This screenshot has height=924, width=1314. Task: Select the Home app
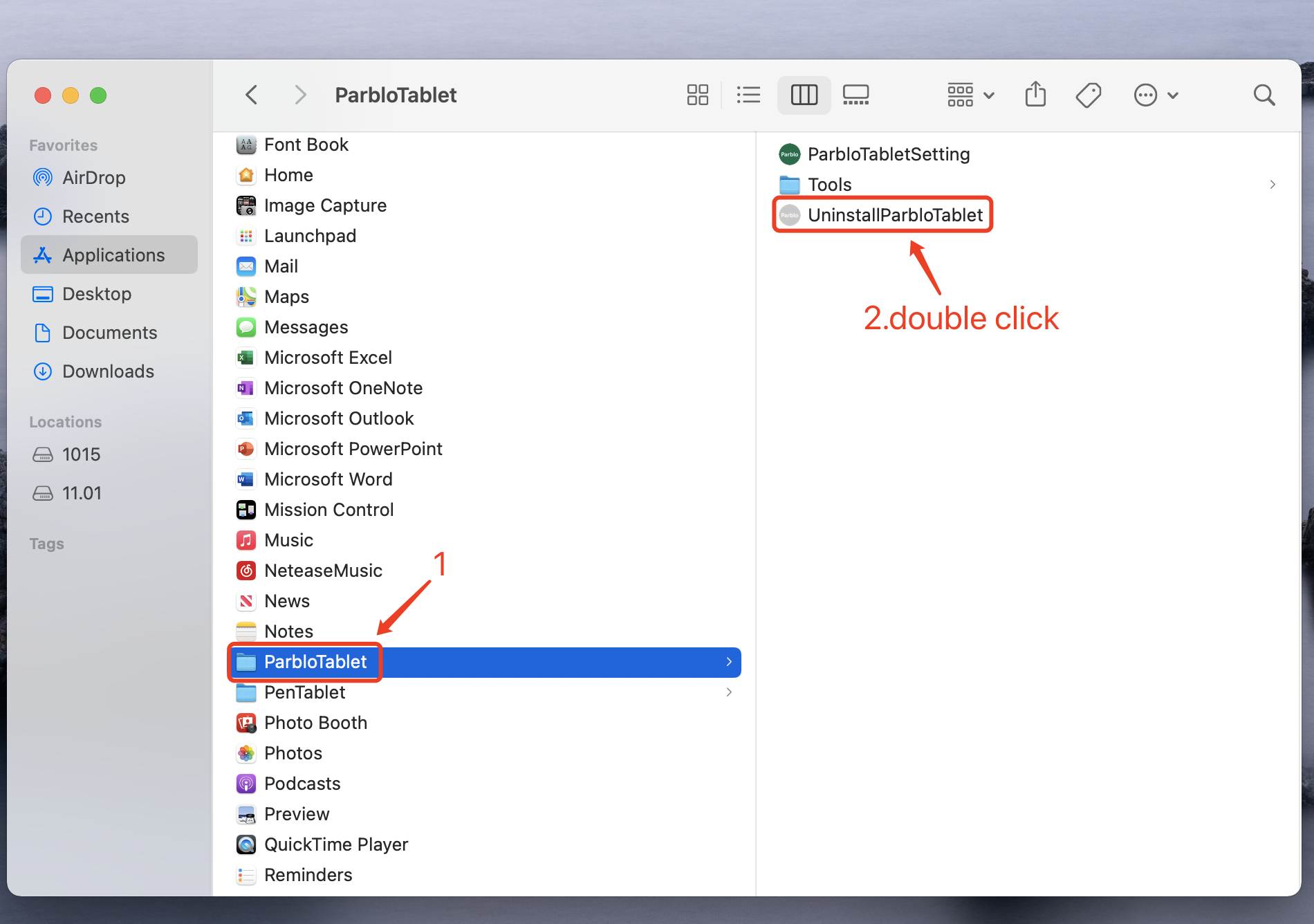(x=485, y=175)
